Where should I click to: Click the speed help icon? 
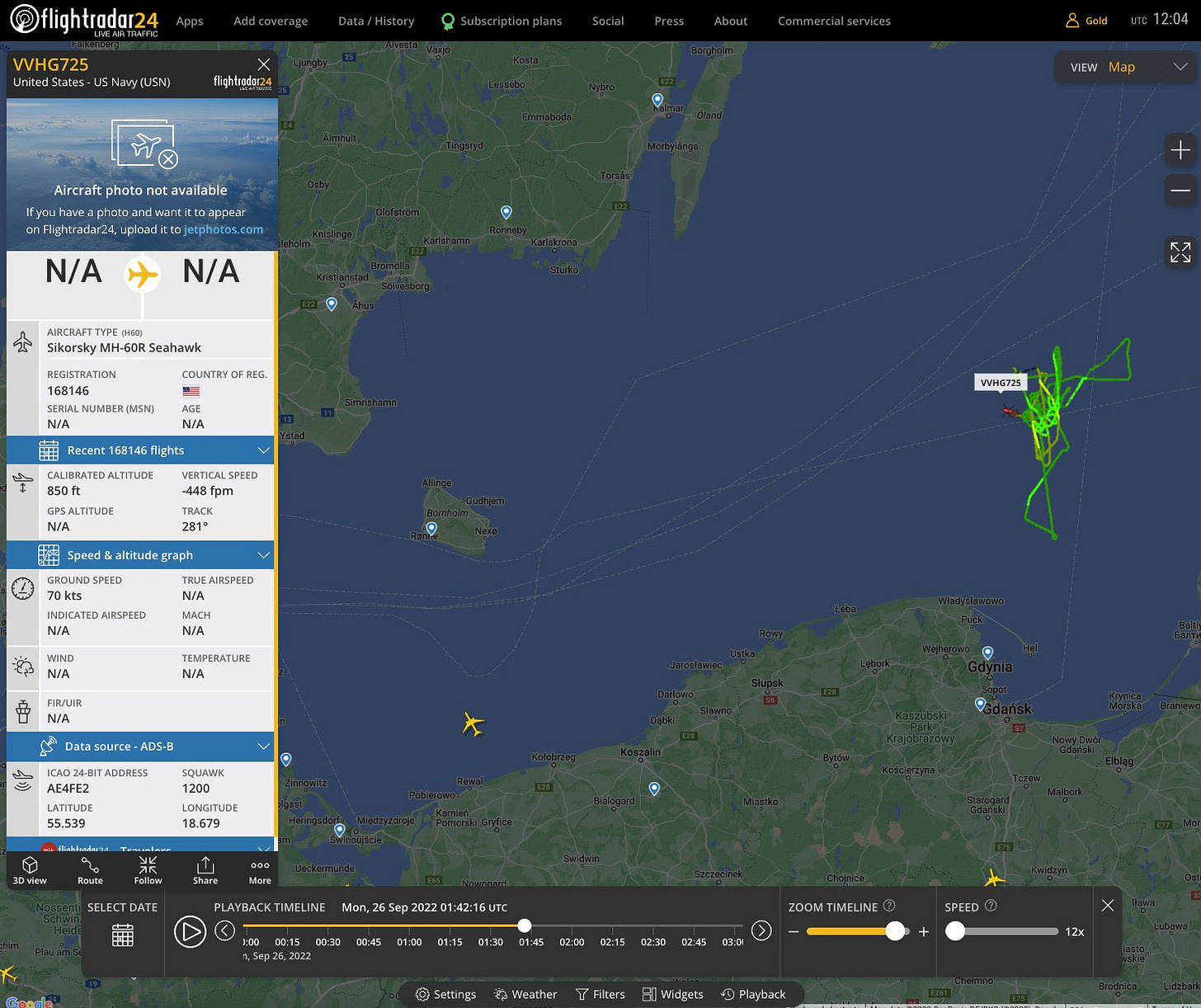991,906
